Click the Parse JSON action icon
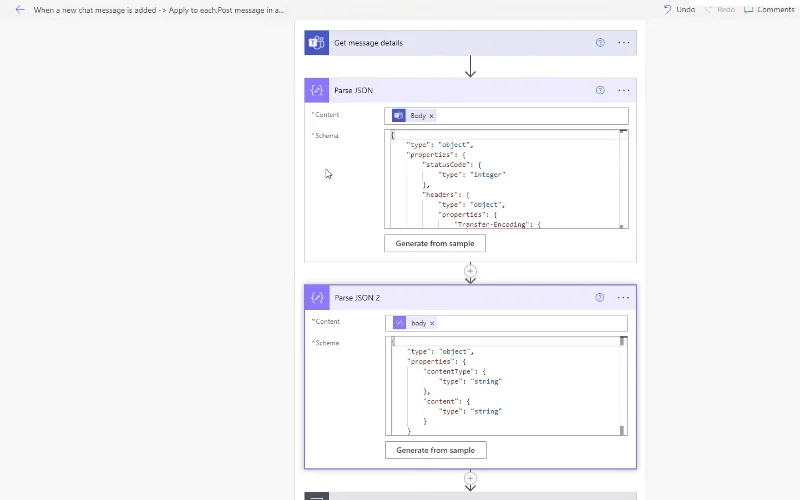 [316, 90]
